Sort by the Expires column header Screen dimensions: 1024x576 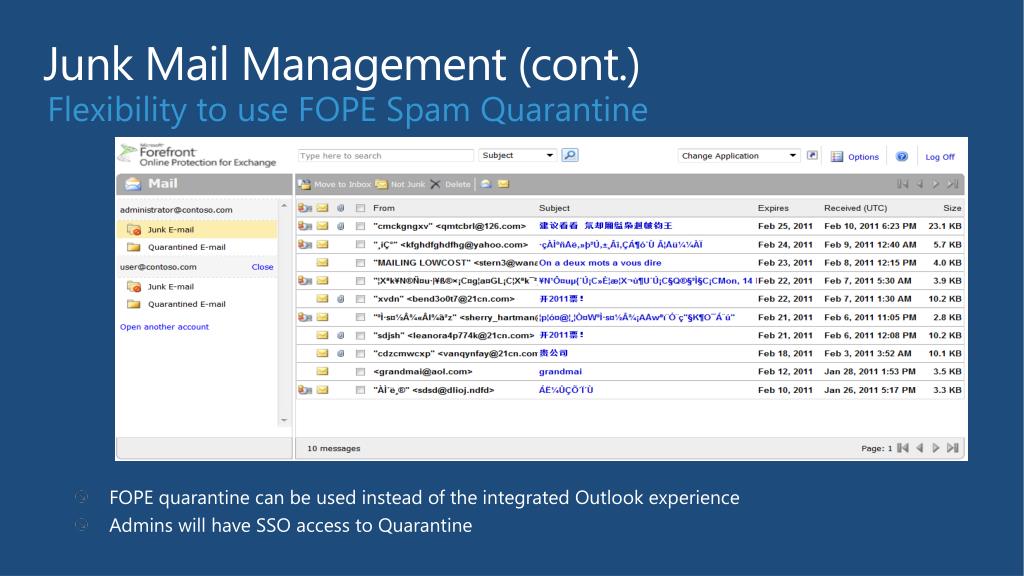(773, 208)
